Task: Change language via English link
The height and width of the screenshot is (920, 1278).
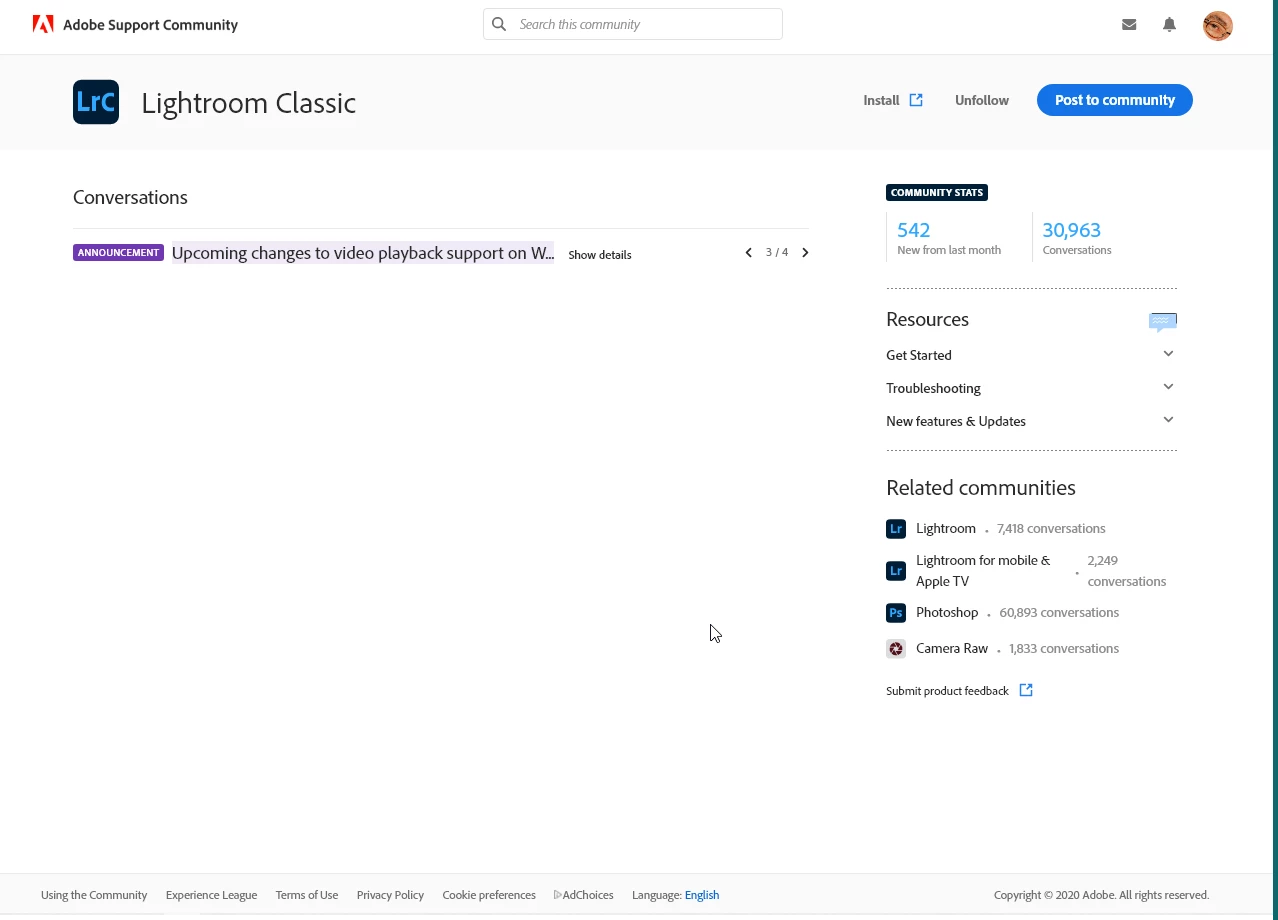Action: click(702, 895)
